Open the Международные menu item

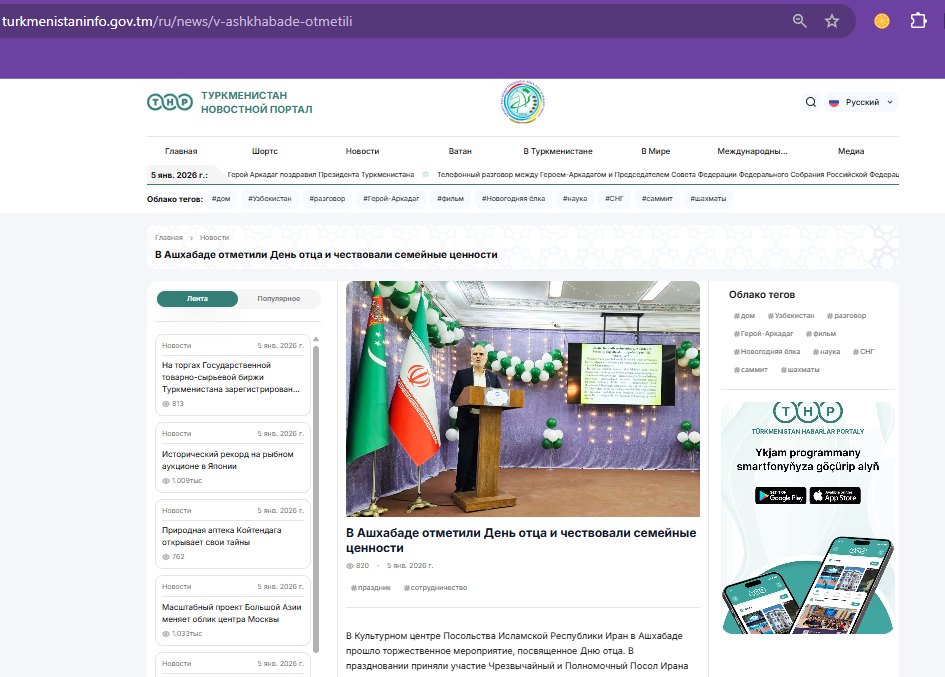coord(752,151)
